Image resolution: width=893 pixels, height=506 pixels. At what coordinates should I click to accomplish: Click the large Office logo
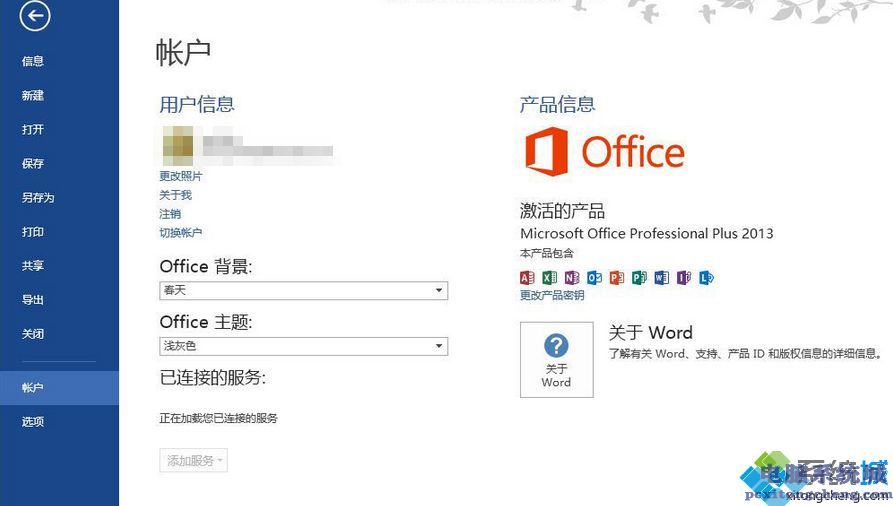pos(604,152)
